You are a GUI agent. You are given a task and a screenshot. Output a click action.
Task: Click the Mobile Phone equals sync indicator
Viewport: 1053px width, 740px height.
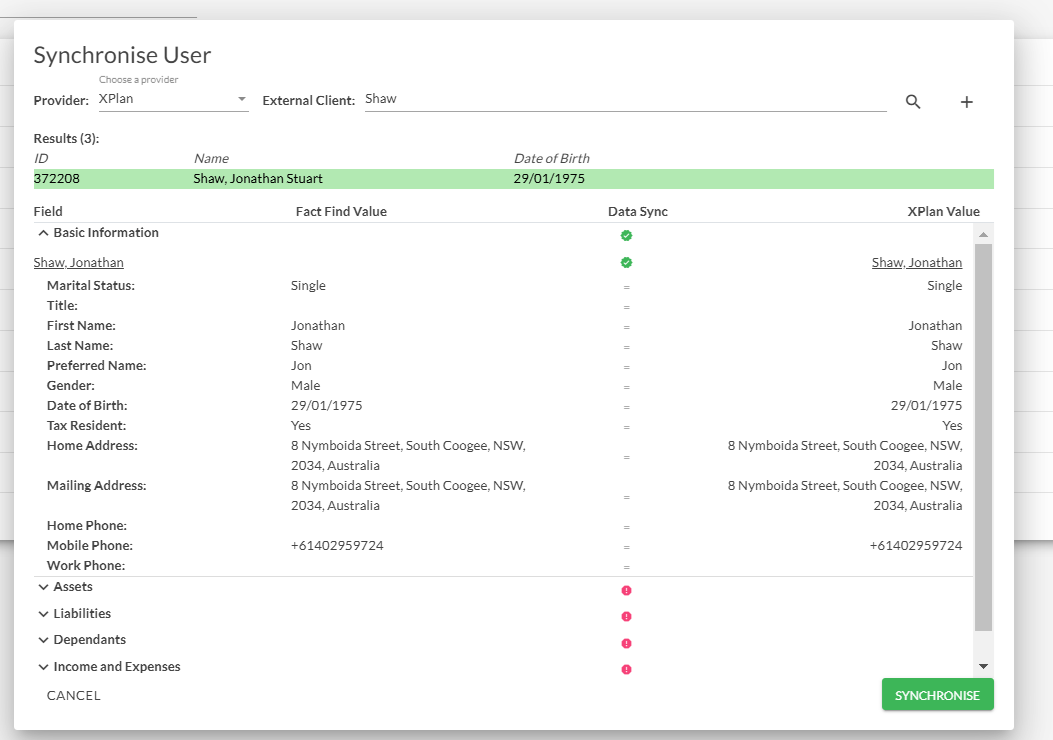coord(626,547)
